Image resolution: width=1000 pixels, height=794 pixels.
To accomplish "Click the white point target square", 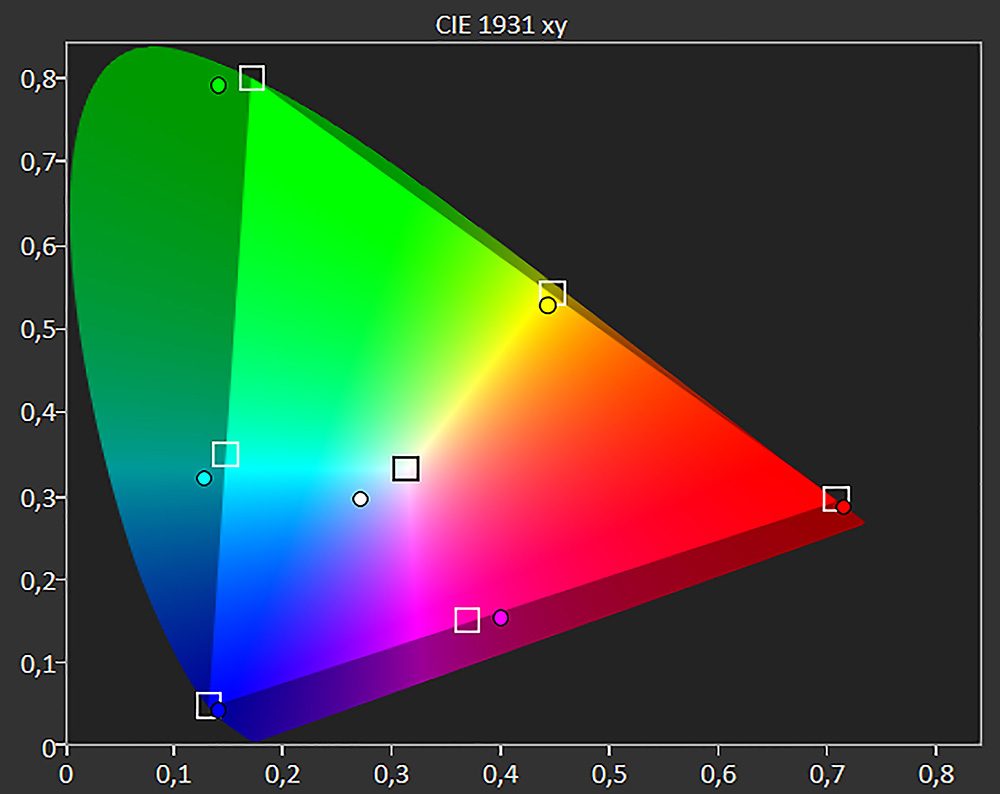I will pyautogui.click(x=406, y=469).
